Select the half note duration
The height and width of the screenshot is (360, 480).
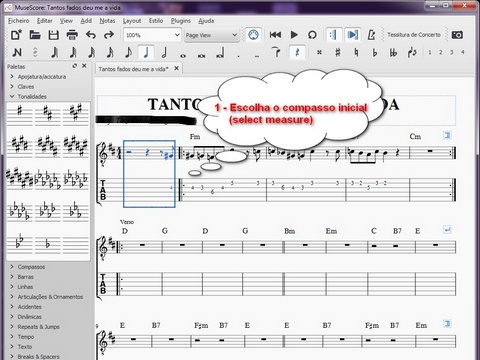164,52
